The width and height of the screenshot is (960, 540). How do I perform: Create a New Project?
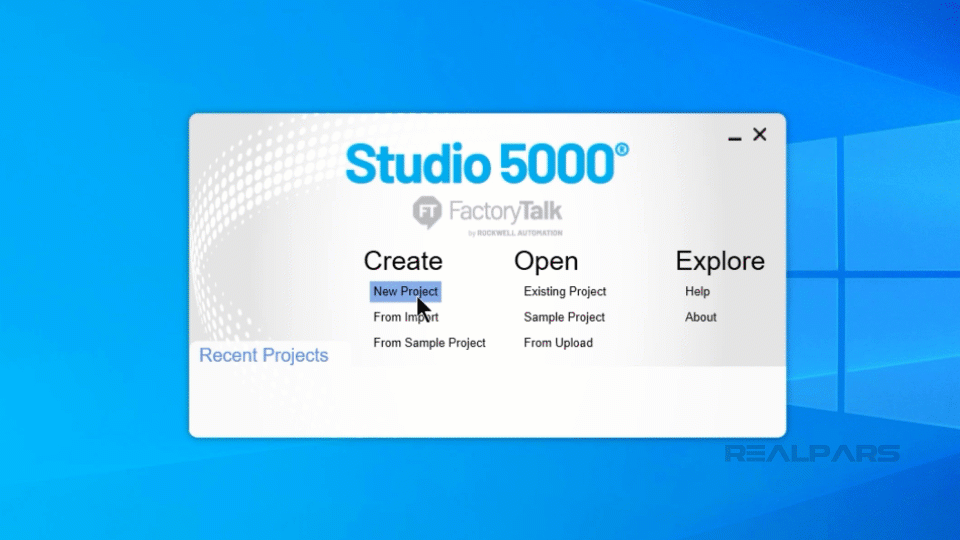[405, 291]
